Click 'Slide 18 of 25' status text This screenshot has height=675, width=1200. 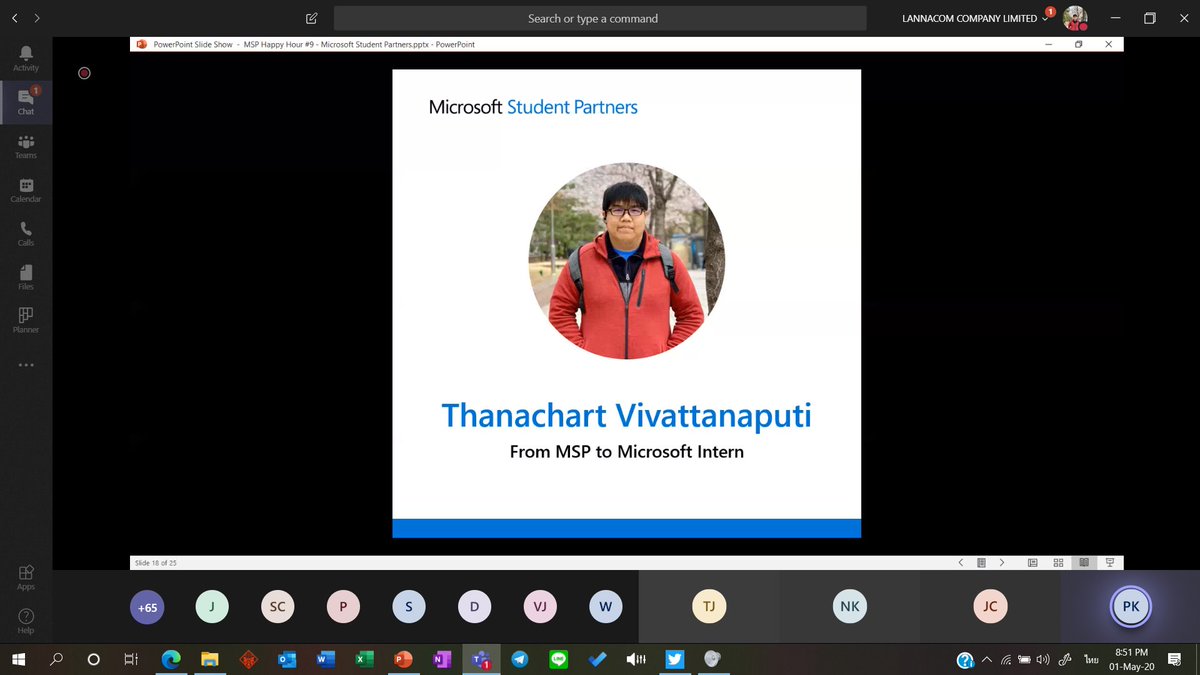point(155,563)
